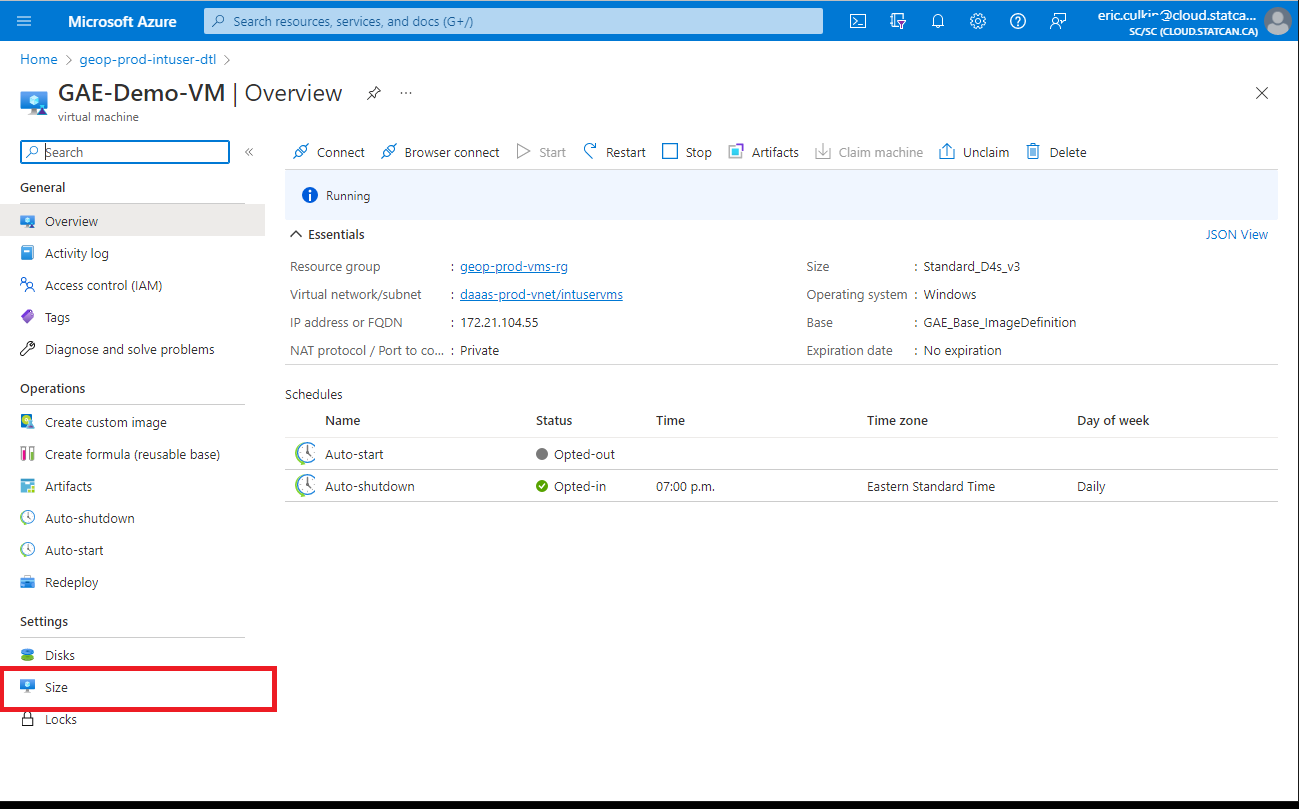Open portal settings gear
Viewport: 1299px width, 809px height.
pos(977,21)
